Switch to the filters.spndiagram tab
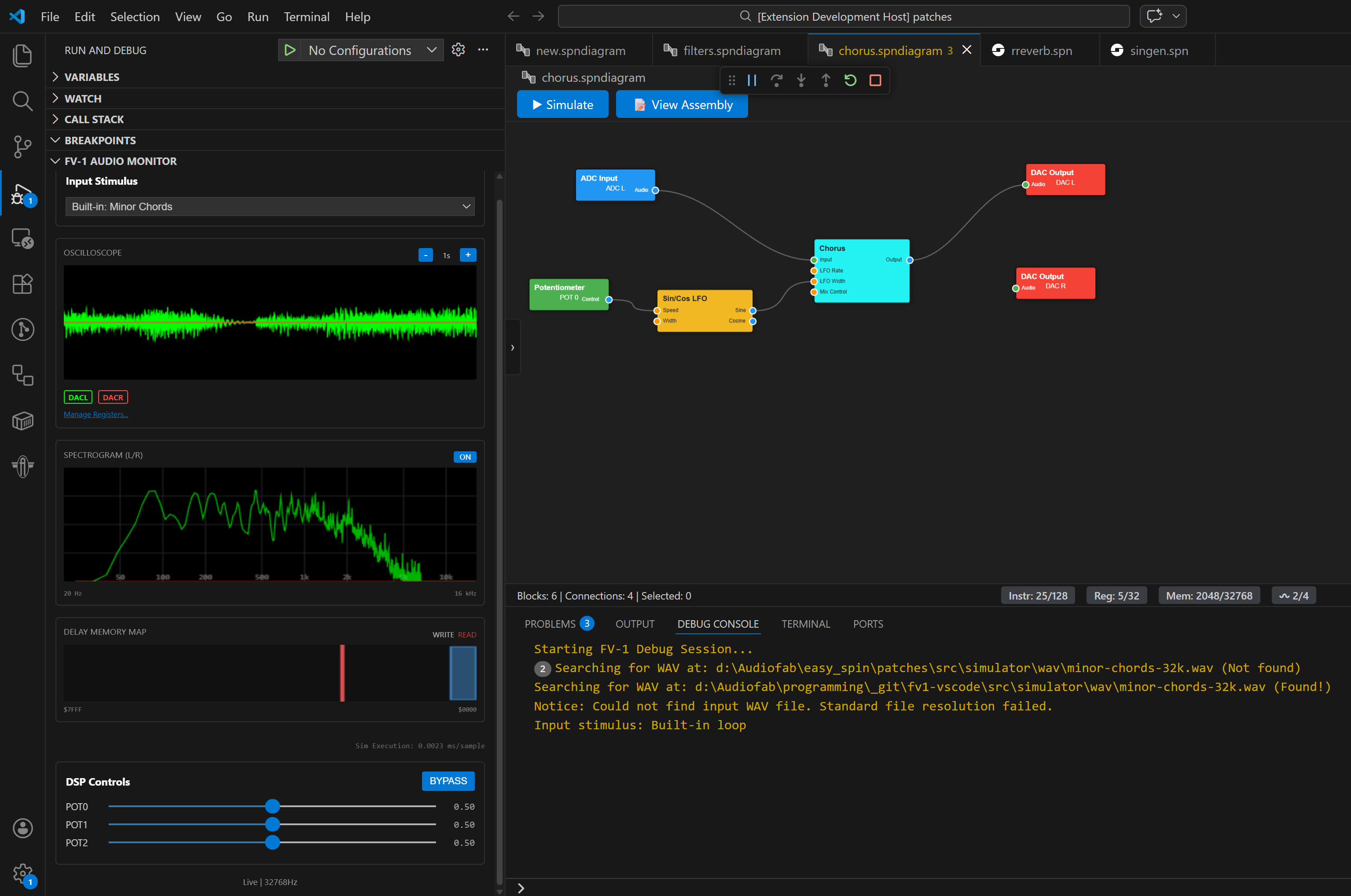Screen dimensions: 1351x896 [x=731, y=50]
